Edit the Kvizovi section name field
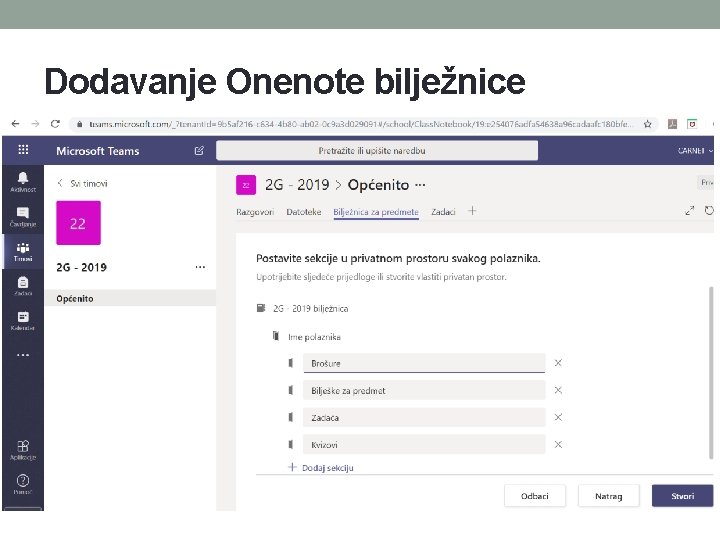 424,444
